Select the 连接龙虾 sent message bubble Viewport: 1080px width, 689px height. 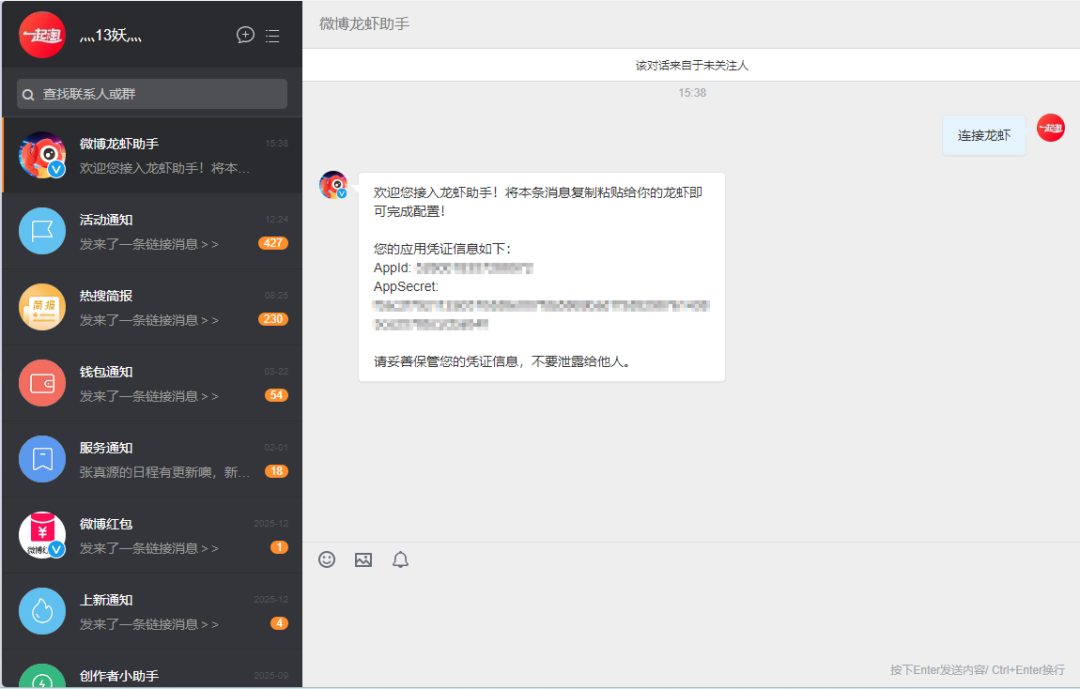(984, 133)
